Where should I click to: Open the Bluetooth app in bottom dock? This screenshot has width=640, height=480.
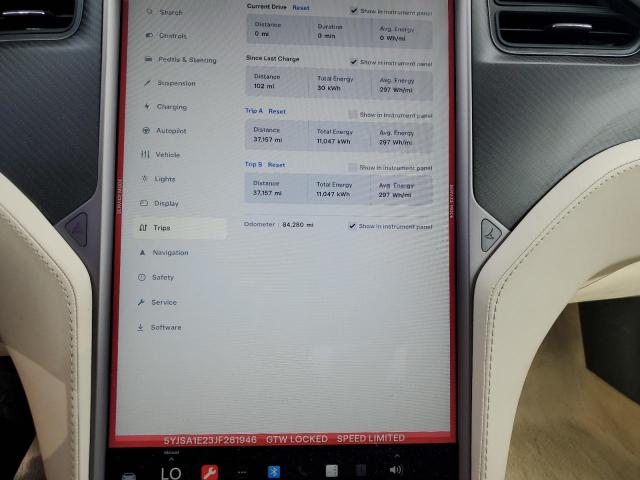point(274,472)
